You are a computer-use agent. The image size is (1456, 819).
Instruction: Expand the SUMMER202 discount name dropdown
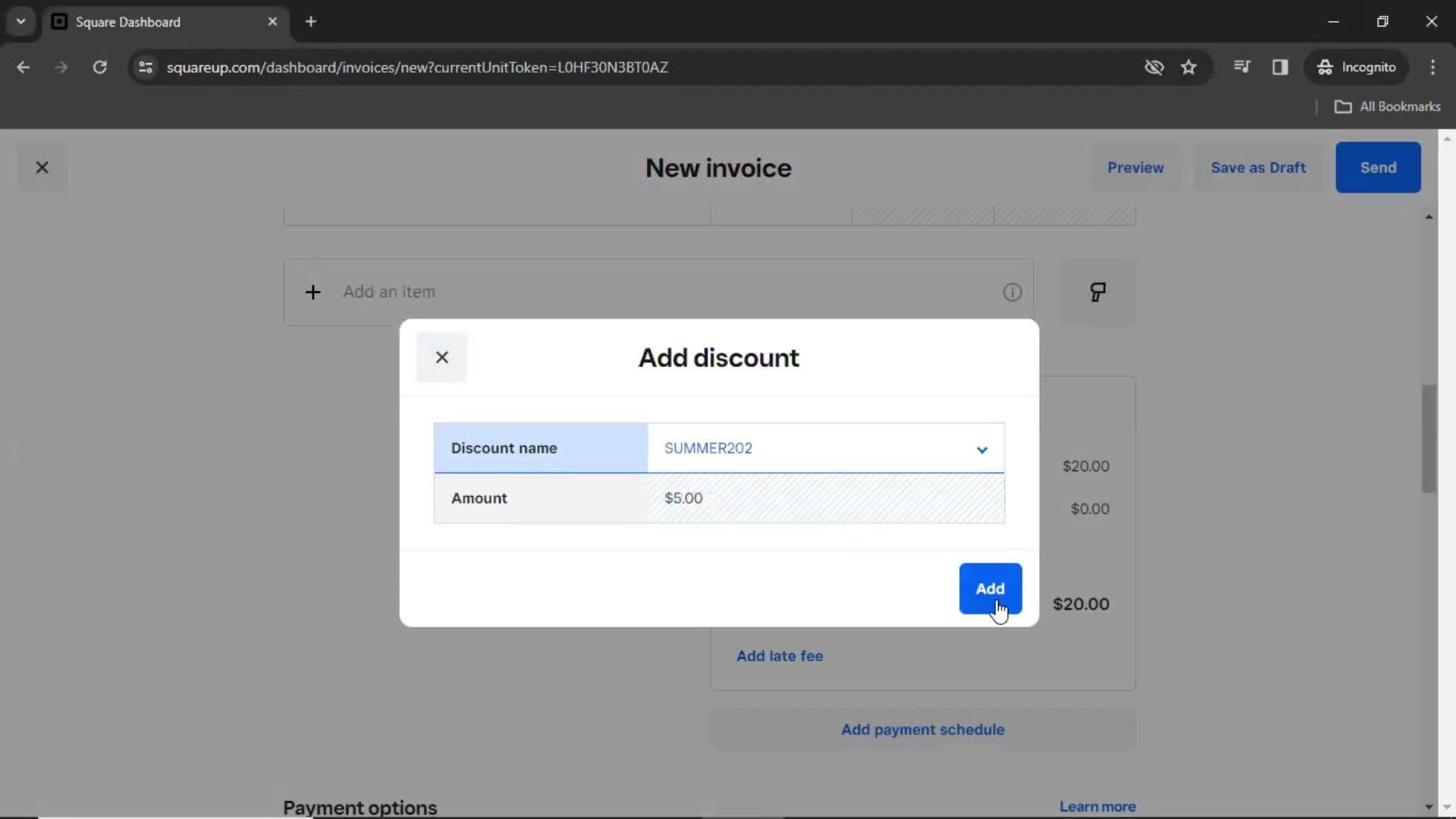(x=979, y=447)
